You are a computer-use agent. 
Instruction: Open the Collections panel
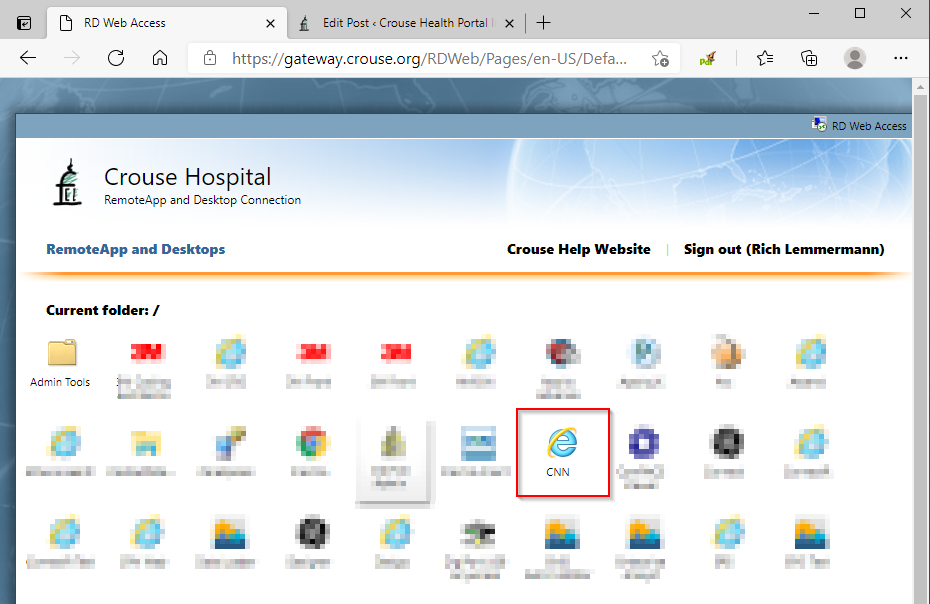[x=809, y=58]
